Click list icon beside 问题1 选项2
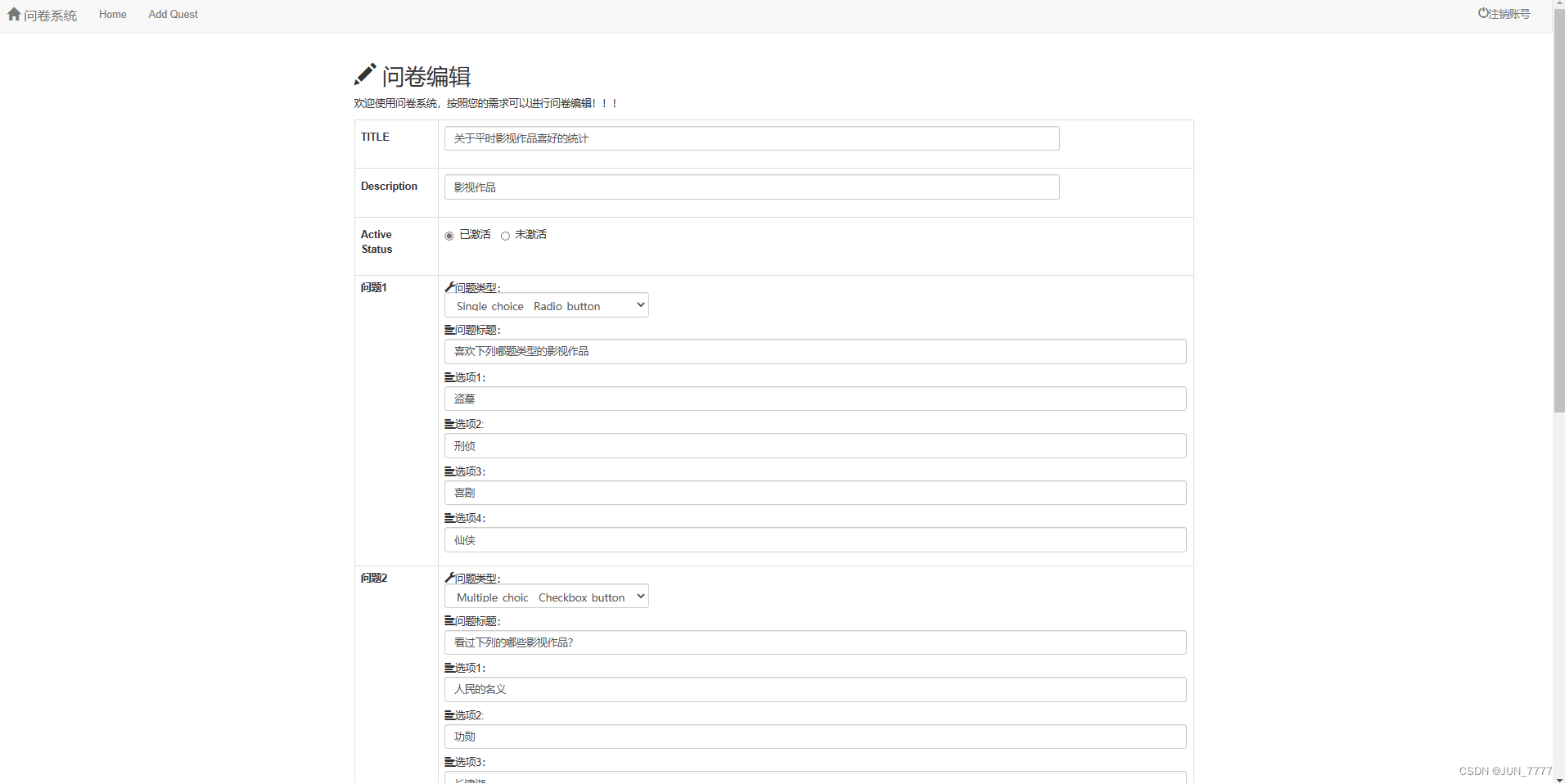 pos(449,424)
